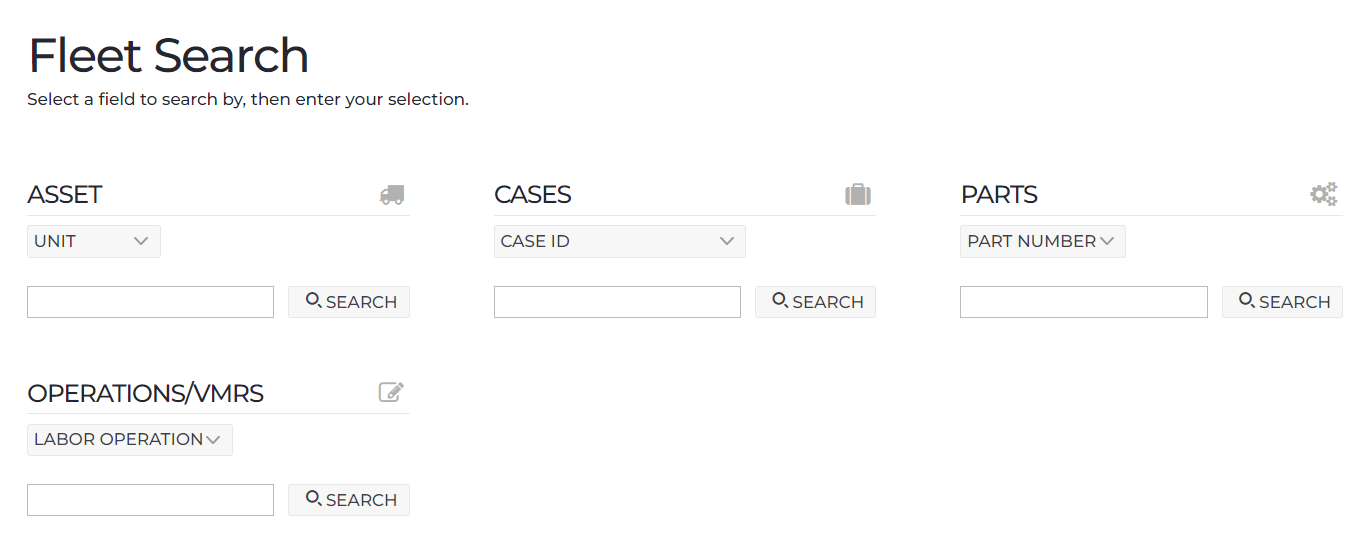Click the PARTS section heading
1372x556 pixels.
(999, 195)
